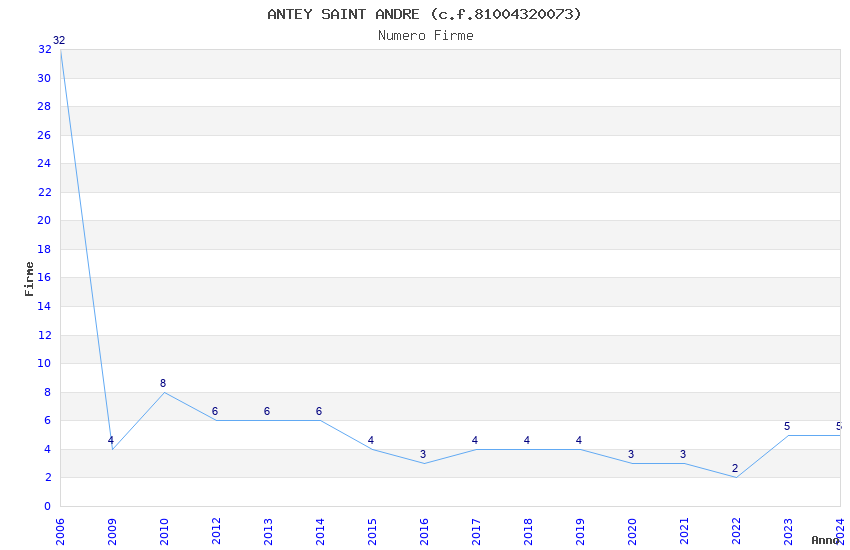Screen dimensions: 850x550
Task: Click the Anno x-axis title
Action: [x=825, y=540]
